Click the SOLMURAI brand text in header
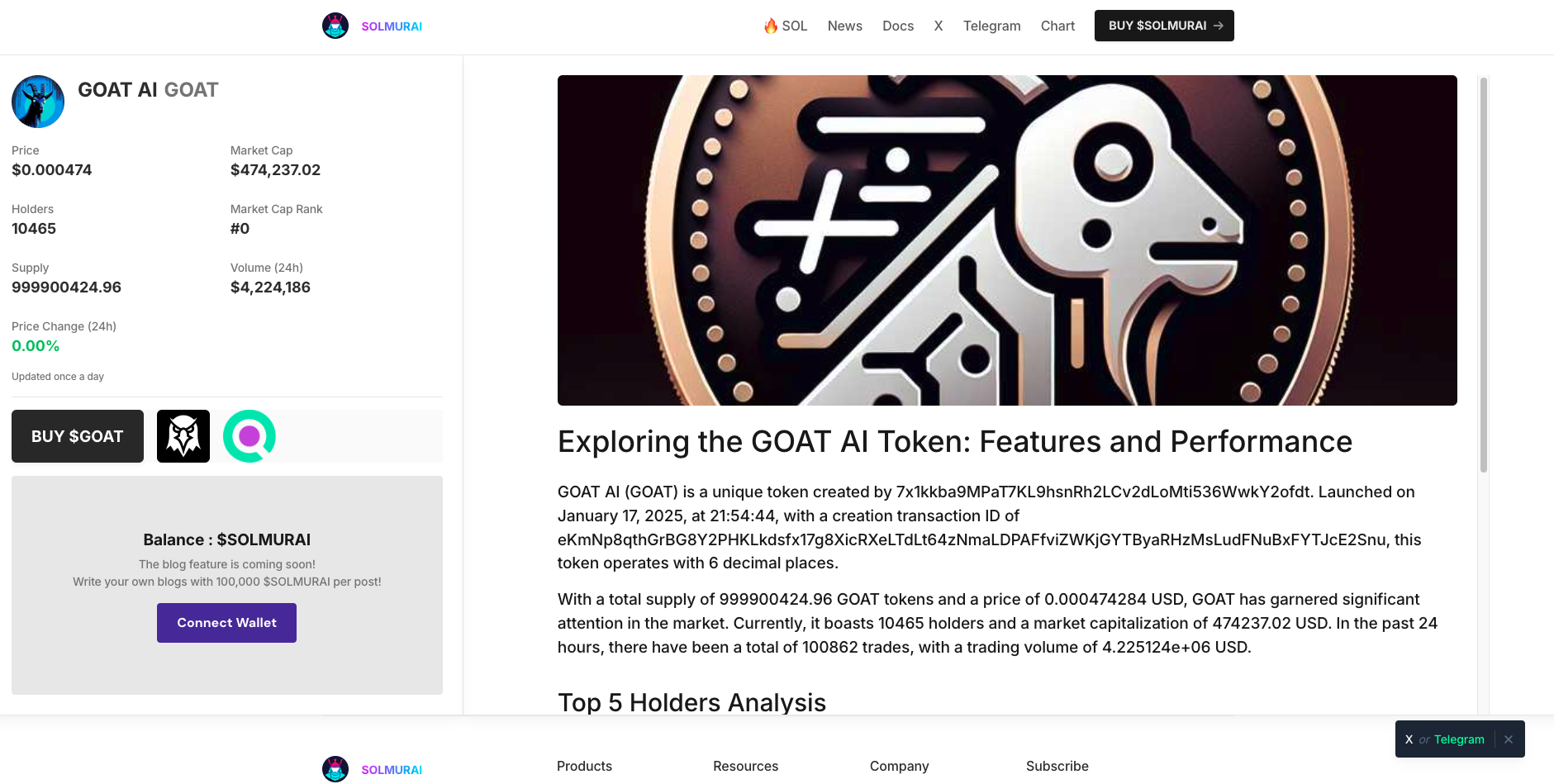 [x=392, y=26]
